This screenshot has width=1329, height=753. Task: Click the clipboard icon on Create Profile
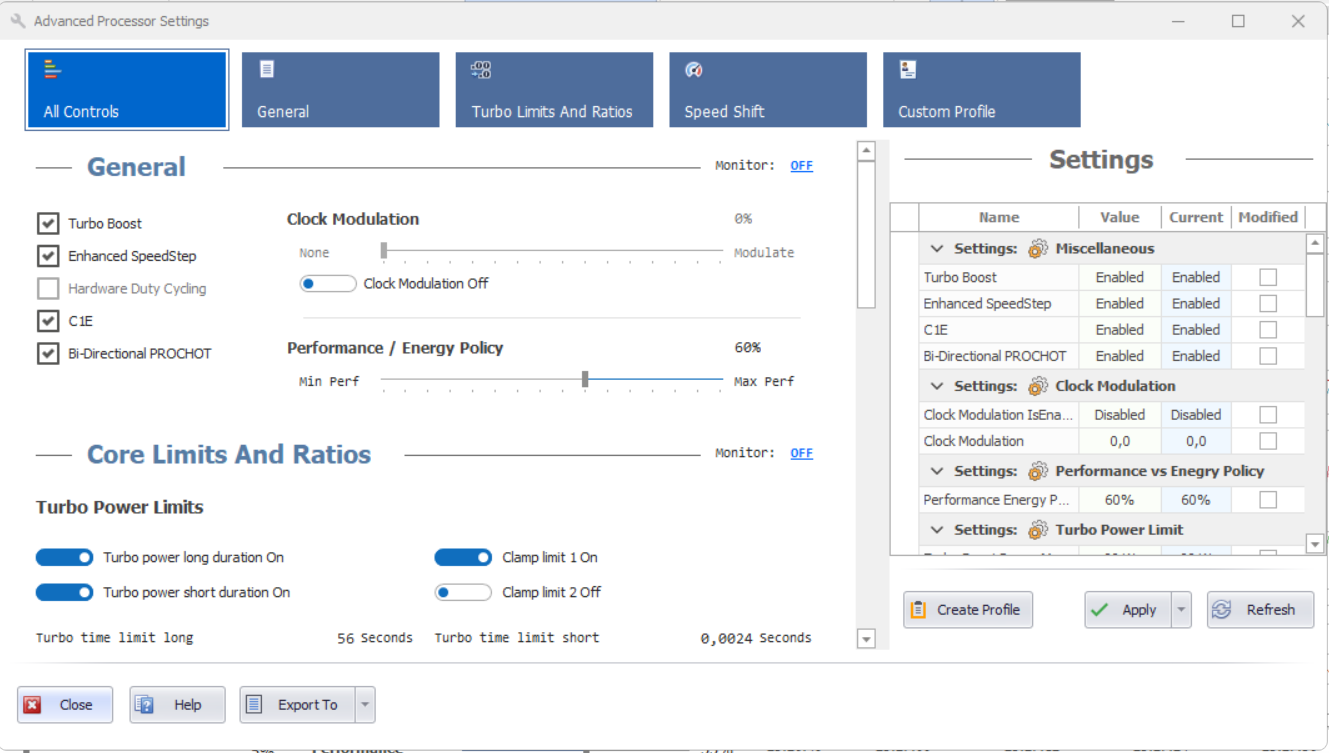(x=917, y=609)
